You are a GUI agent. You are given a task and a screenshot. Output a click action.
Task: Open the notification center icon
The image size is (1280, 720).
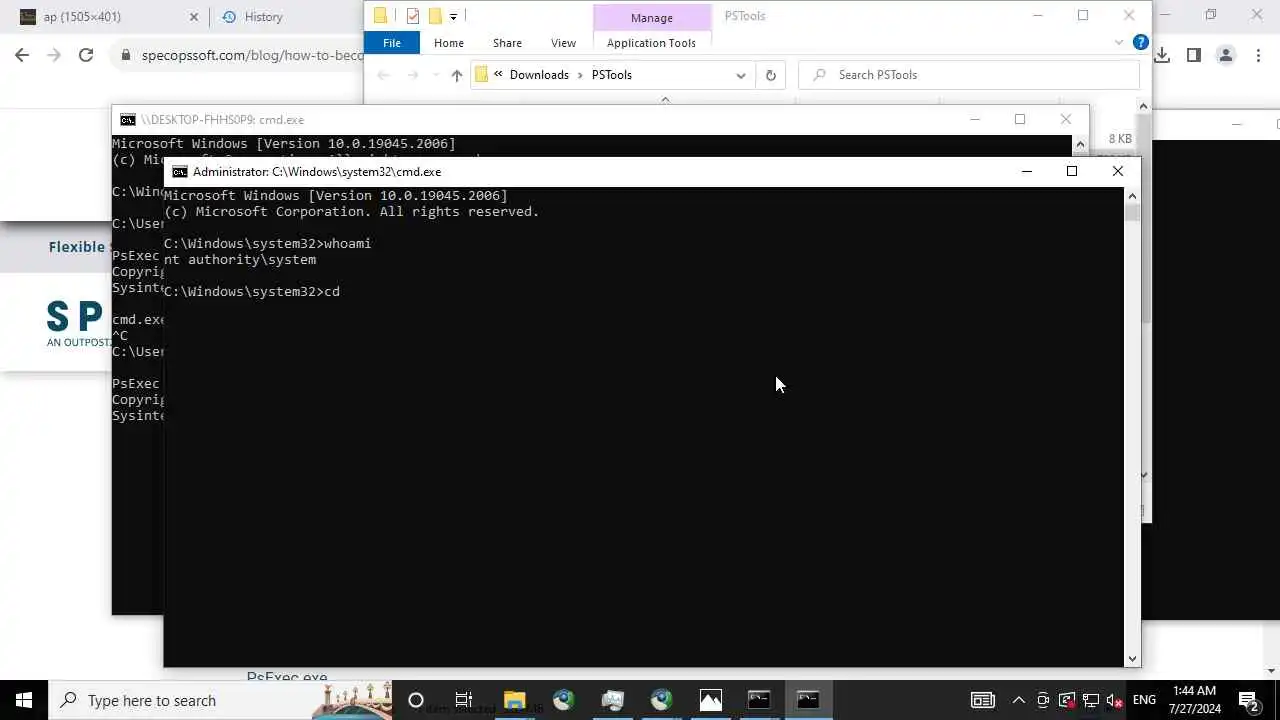click(x=1249, y=700)
